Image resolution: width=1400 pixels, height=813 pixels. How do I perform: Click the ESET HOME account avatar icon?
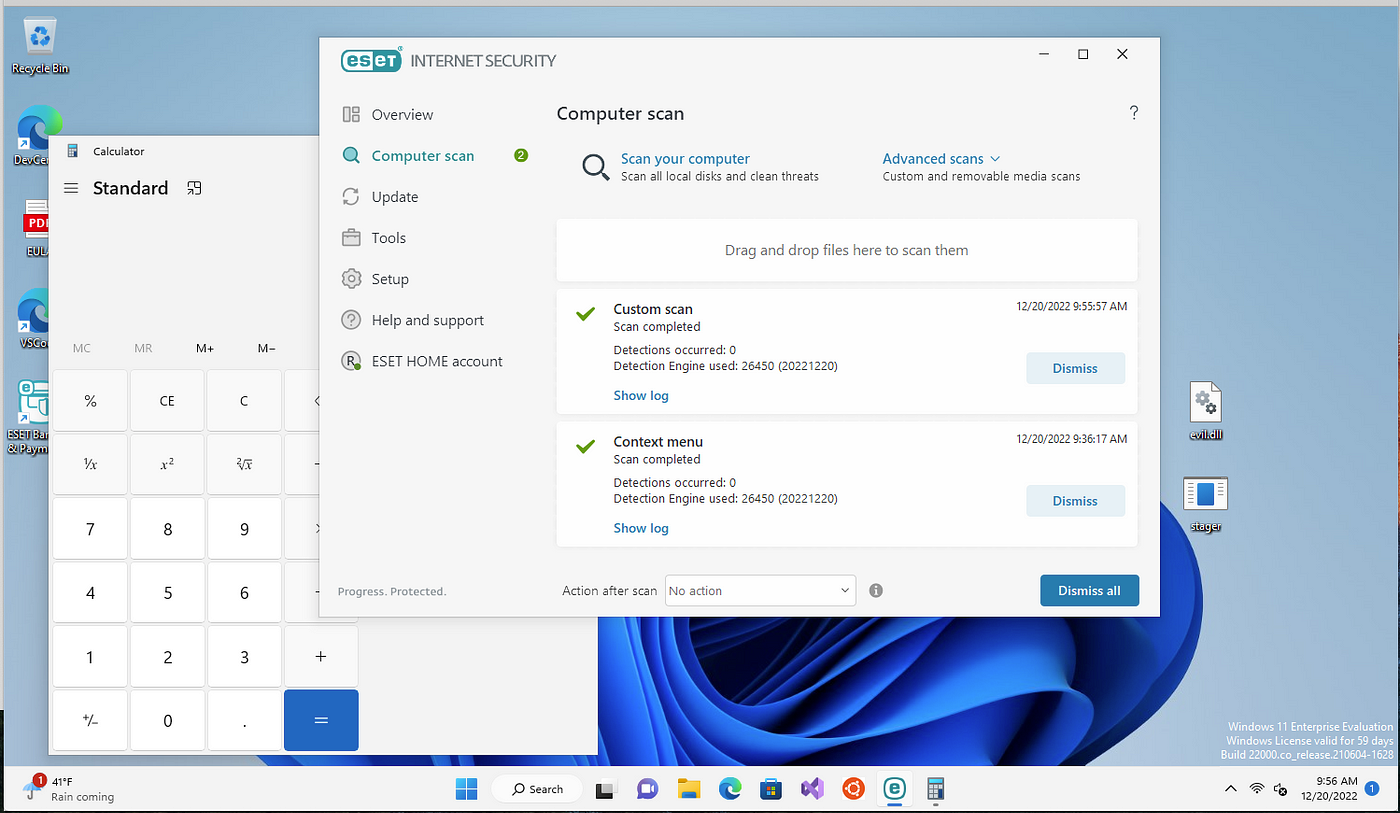(351, 361)
